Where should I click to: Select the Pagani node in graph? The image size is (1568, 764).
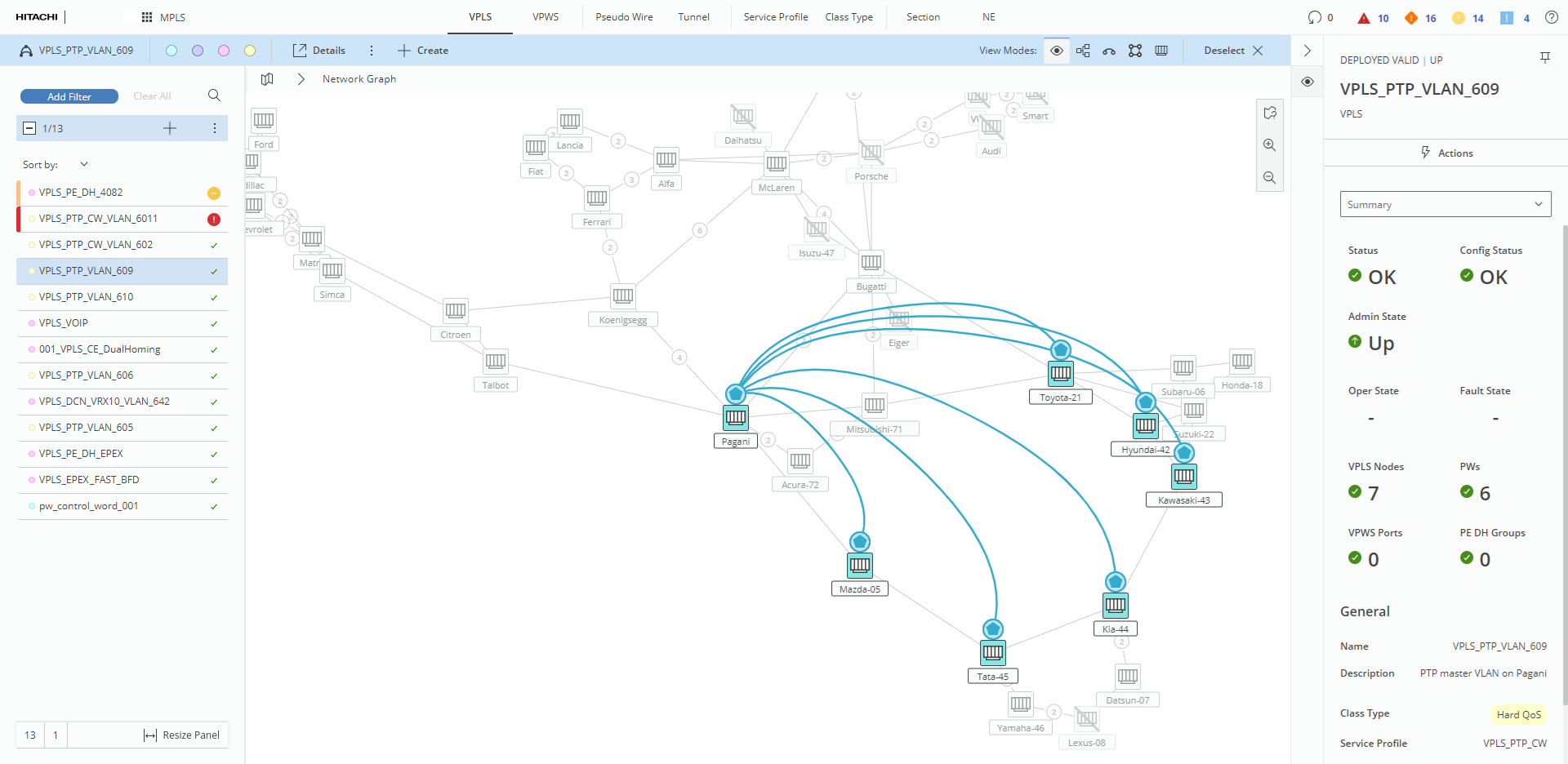pyautogui.click(x=736, y=418)
